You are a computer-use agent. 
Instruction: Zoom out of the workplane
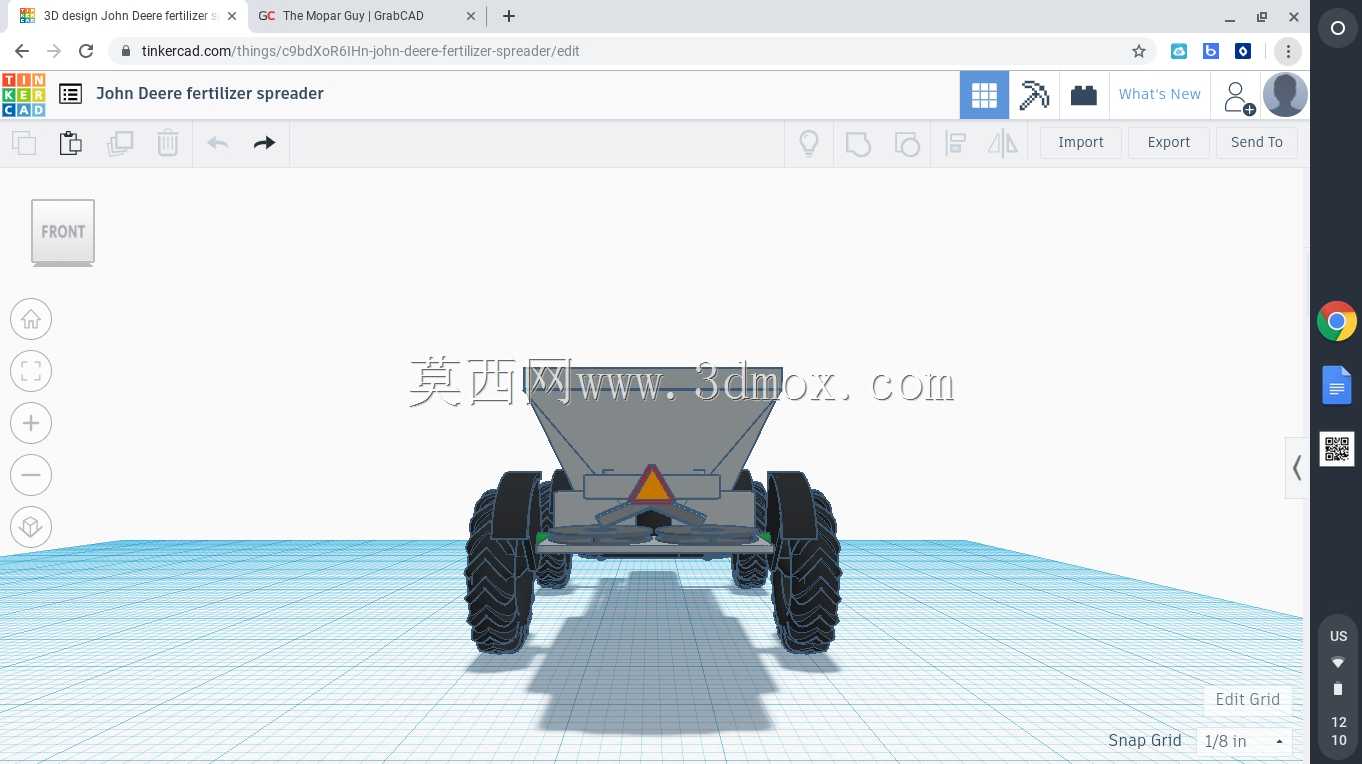click(x=31, y=475)
